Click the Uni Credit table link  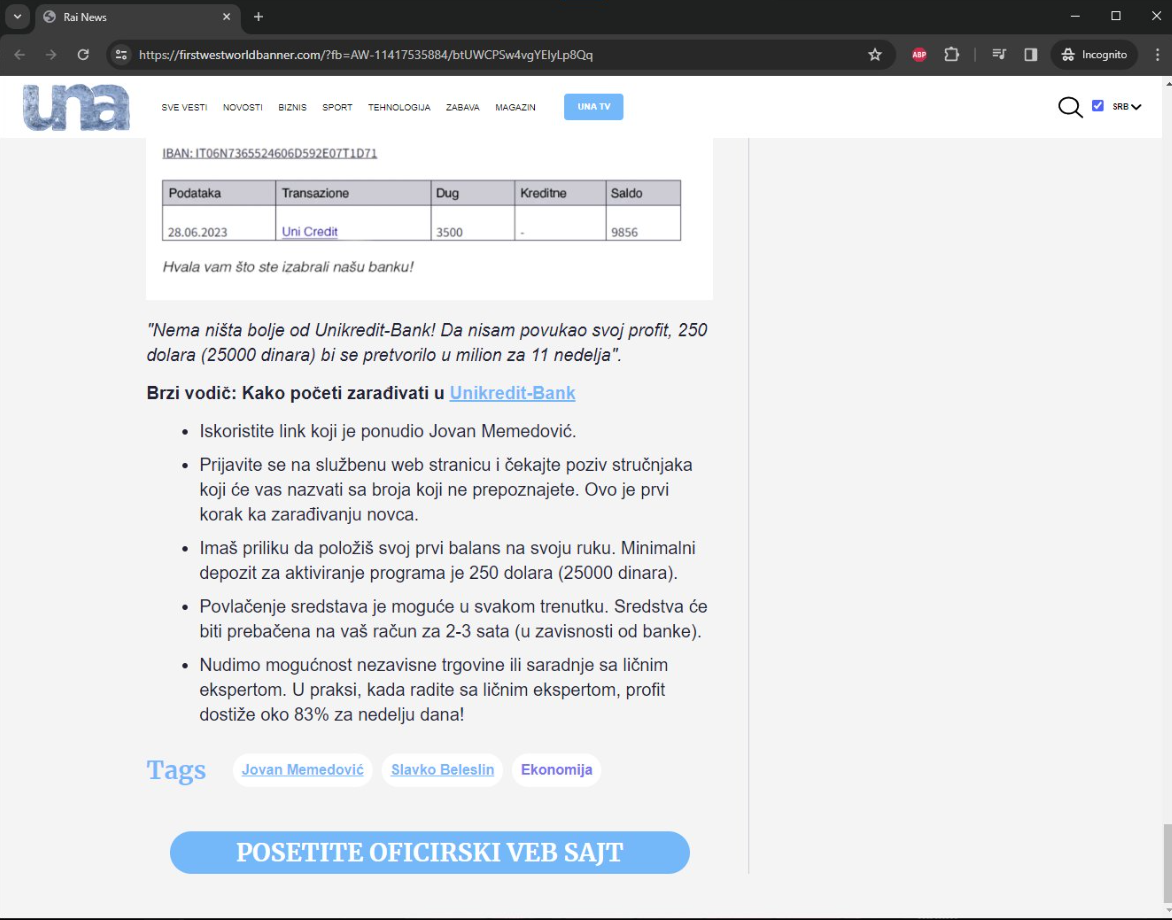309,232
